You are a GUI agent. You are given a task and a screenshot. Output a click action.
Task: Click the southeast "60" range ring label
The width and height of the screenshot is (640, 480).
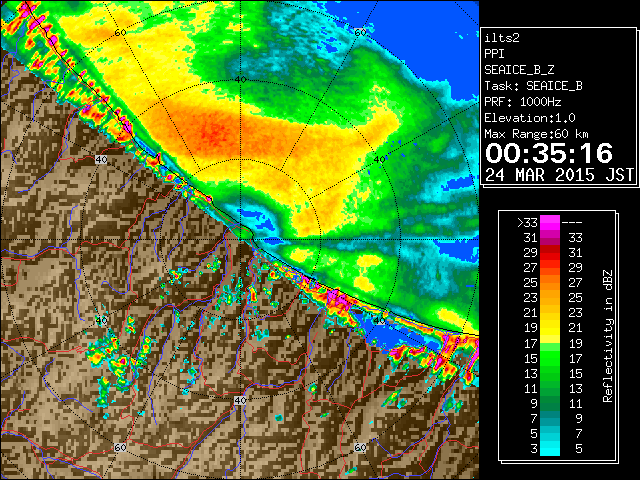tap(360, 447)
